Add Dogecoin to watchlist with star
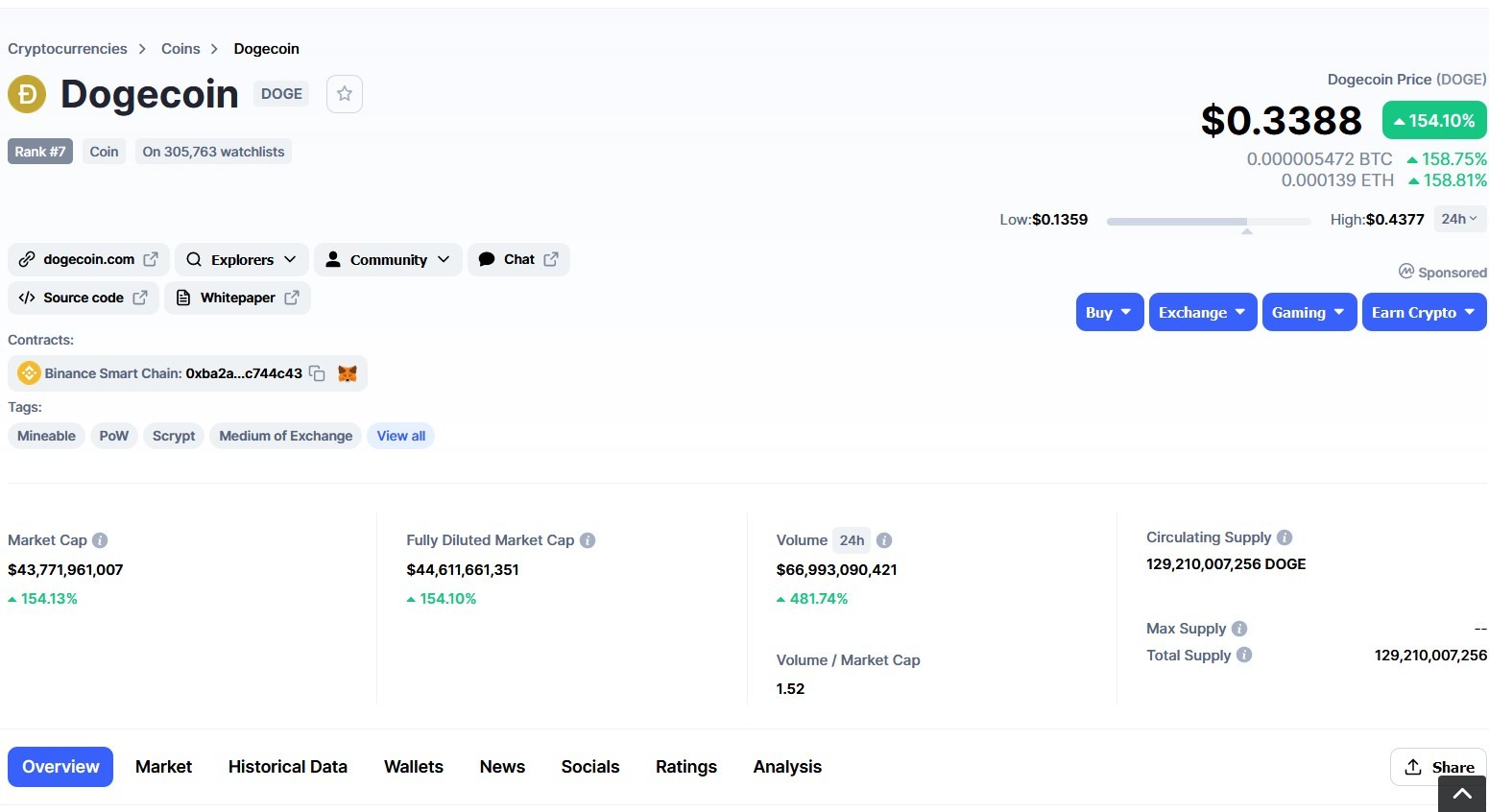The image size is (1489, 812). [345, 94]
